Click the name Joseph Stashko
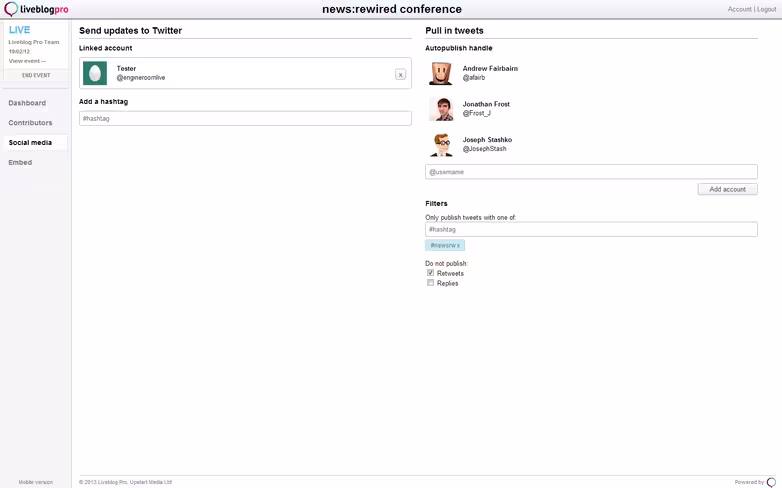782x488 pixels. tap(487, 140)
